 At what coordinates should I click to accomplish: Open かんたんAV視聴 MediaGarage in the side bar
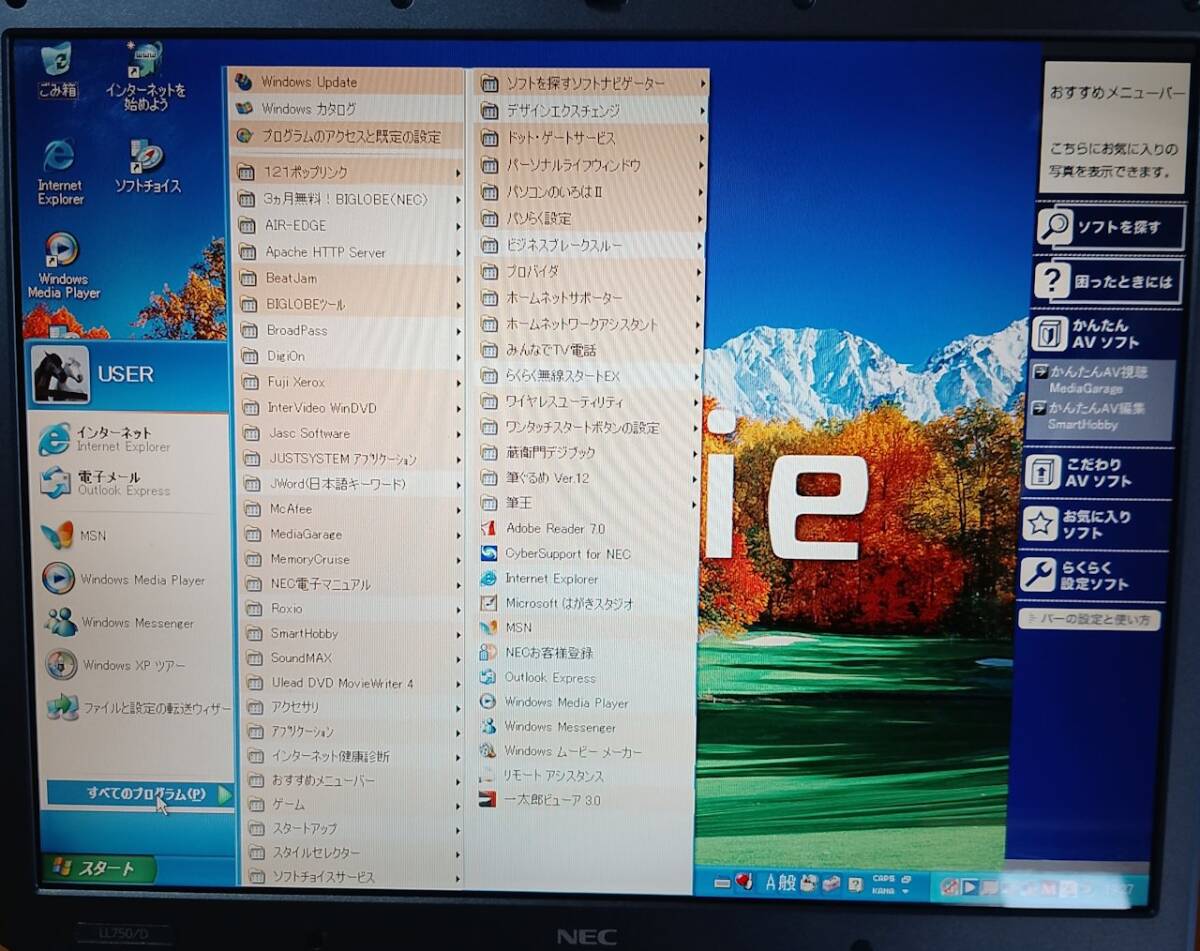click(1099, 379)
